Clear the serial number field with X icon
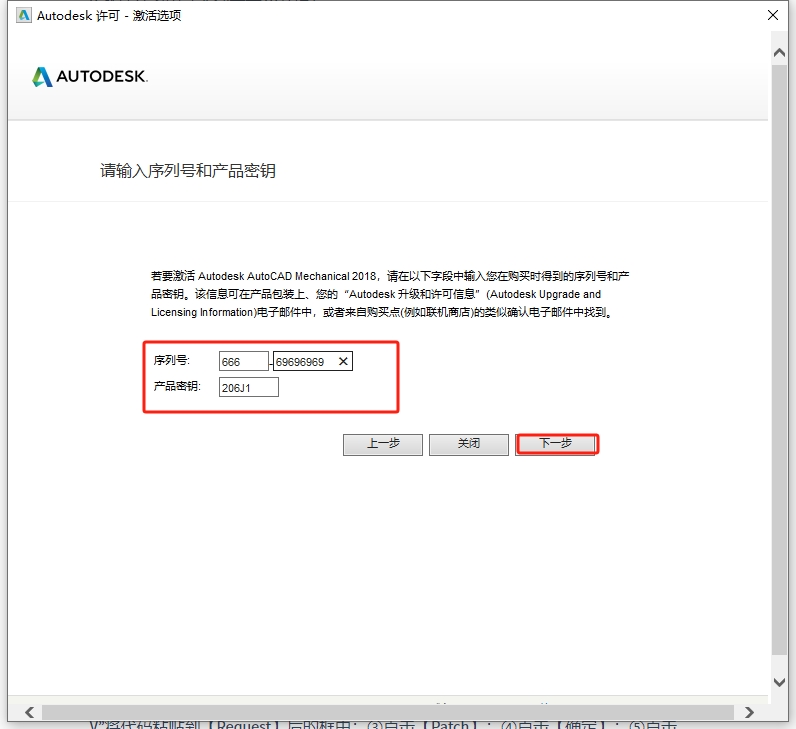796x729 pixels. click(343, 361)
